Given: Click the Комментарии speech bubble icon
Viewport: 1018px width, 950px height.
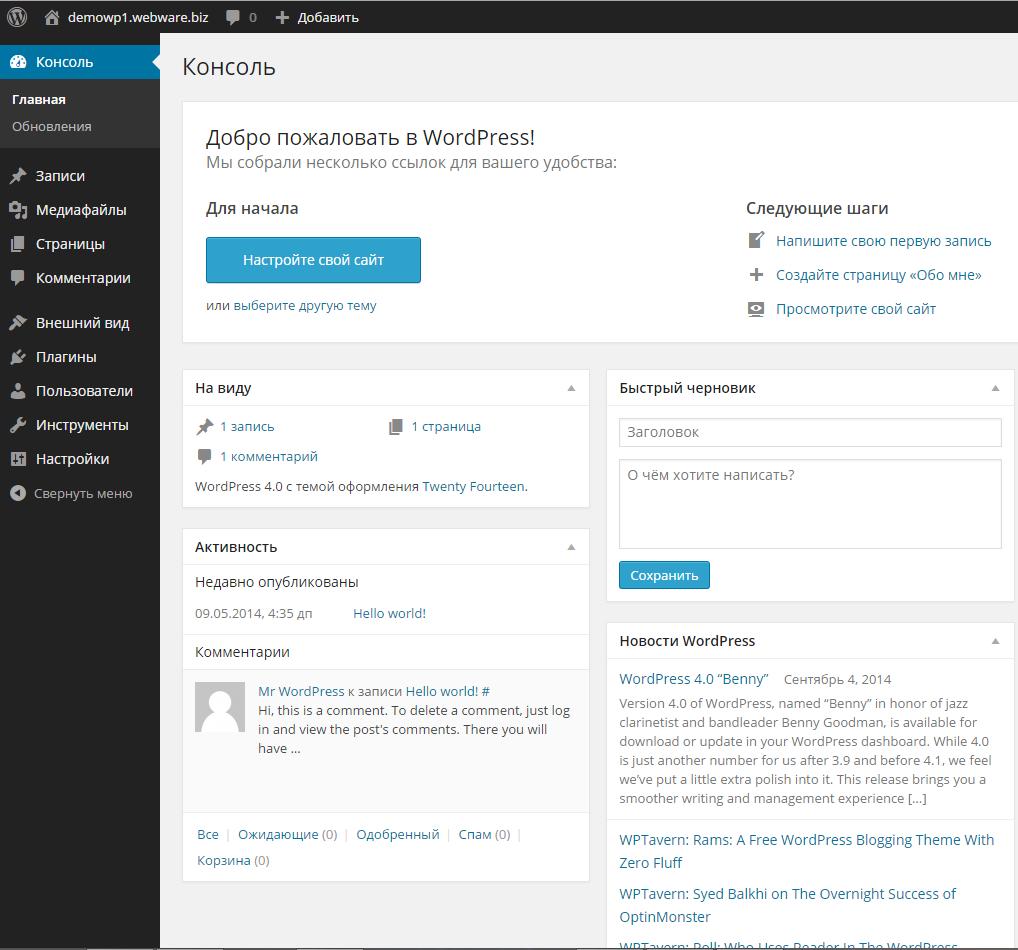Looking at the screenshot, I should (18, 277).
